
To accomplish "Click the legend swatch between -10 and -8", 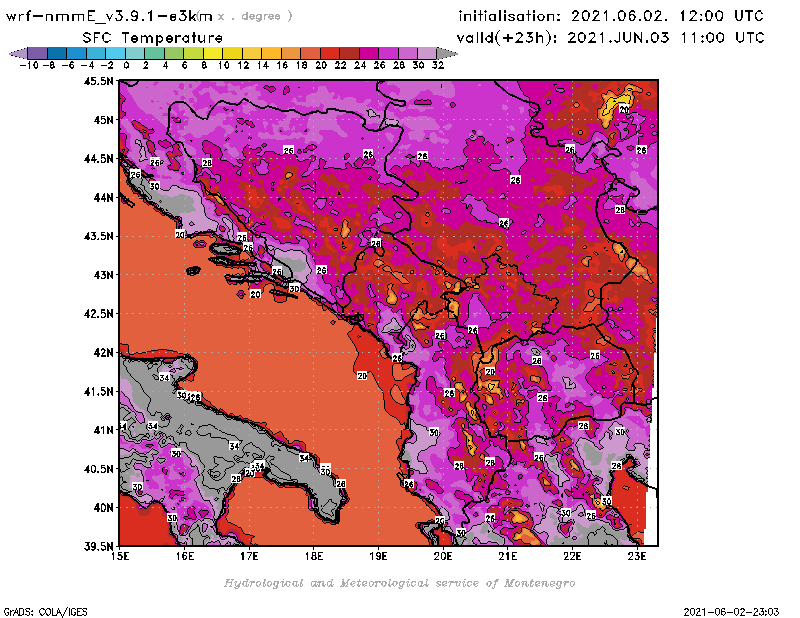I will click(38, 53).
